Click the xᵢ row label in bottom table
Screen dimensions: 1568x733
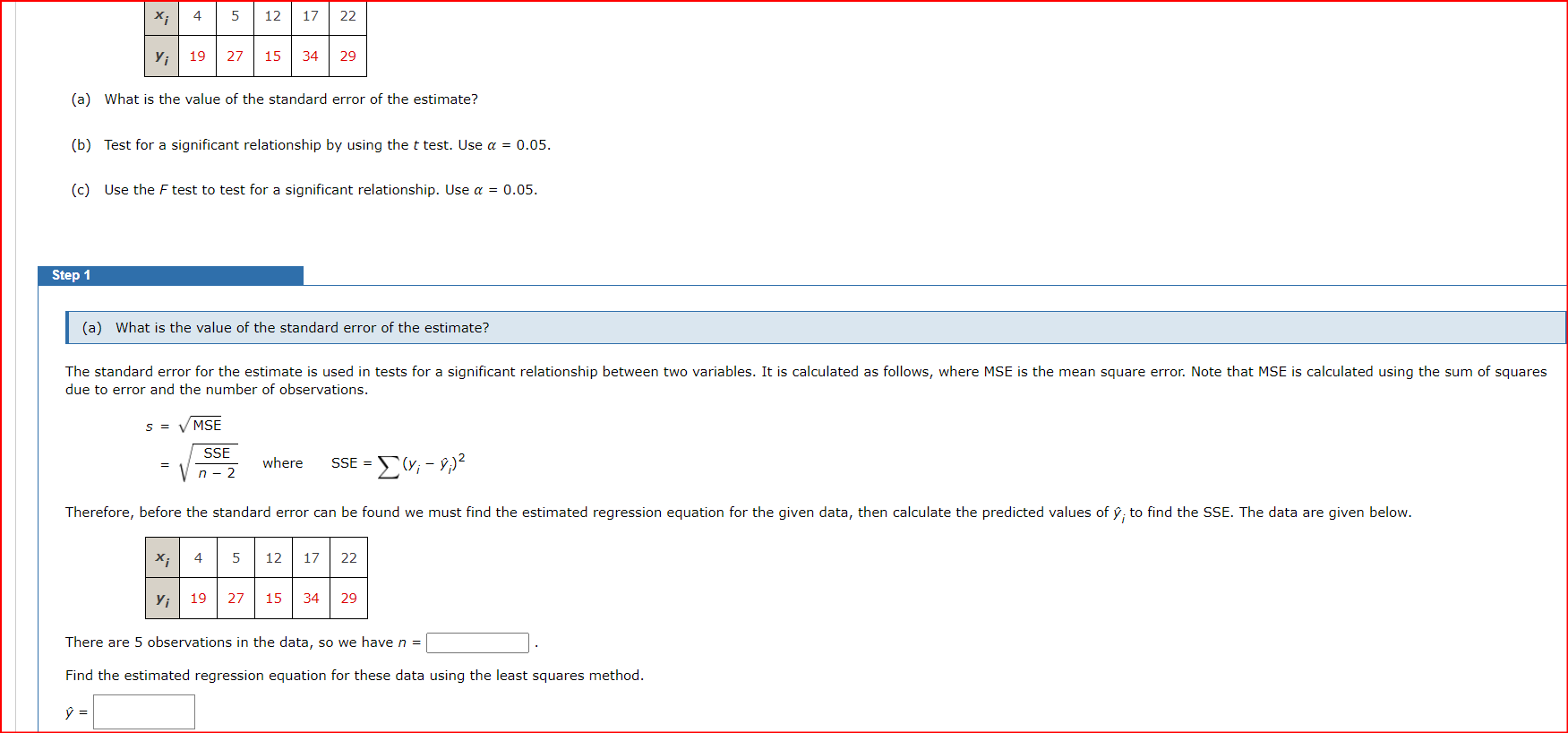pyautogui.click(x=162, y=557)
